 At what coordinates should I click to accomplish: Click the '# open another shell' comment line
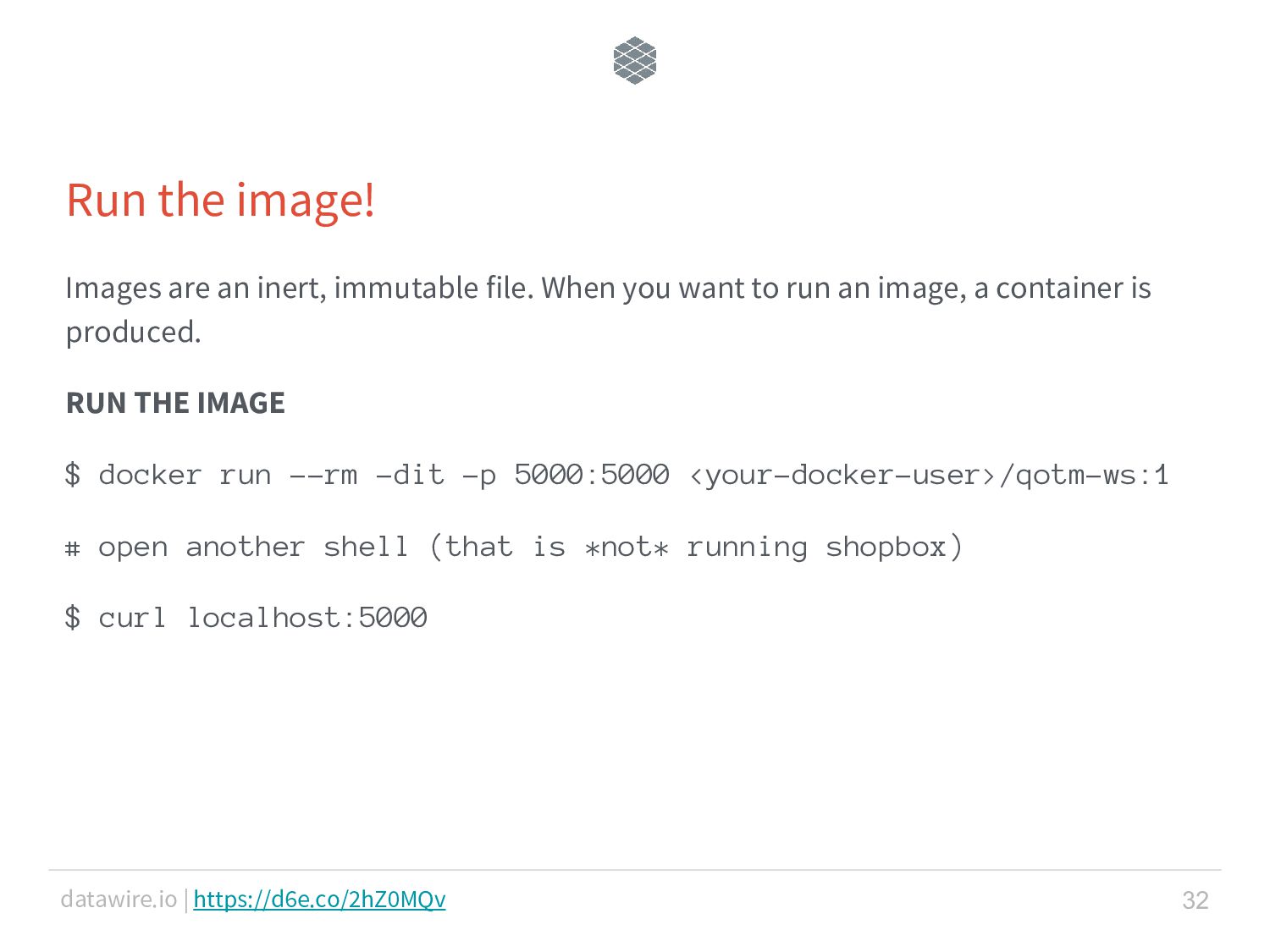(514, 547)
